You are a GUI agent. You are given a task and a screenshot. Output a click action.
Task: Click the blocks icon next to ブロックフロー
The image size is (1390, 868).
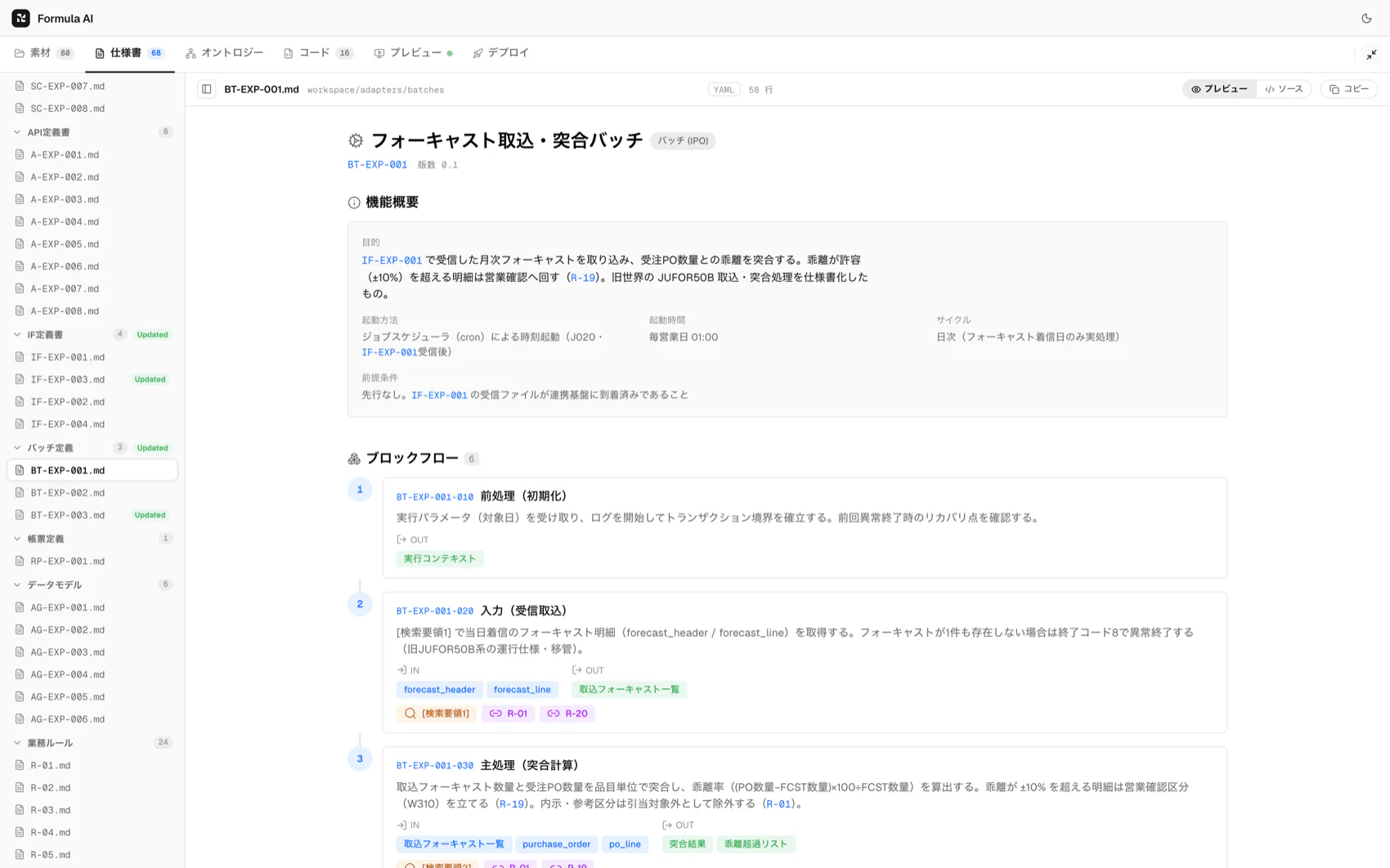(354, 459)
